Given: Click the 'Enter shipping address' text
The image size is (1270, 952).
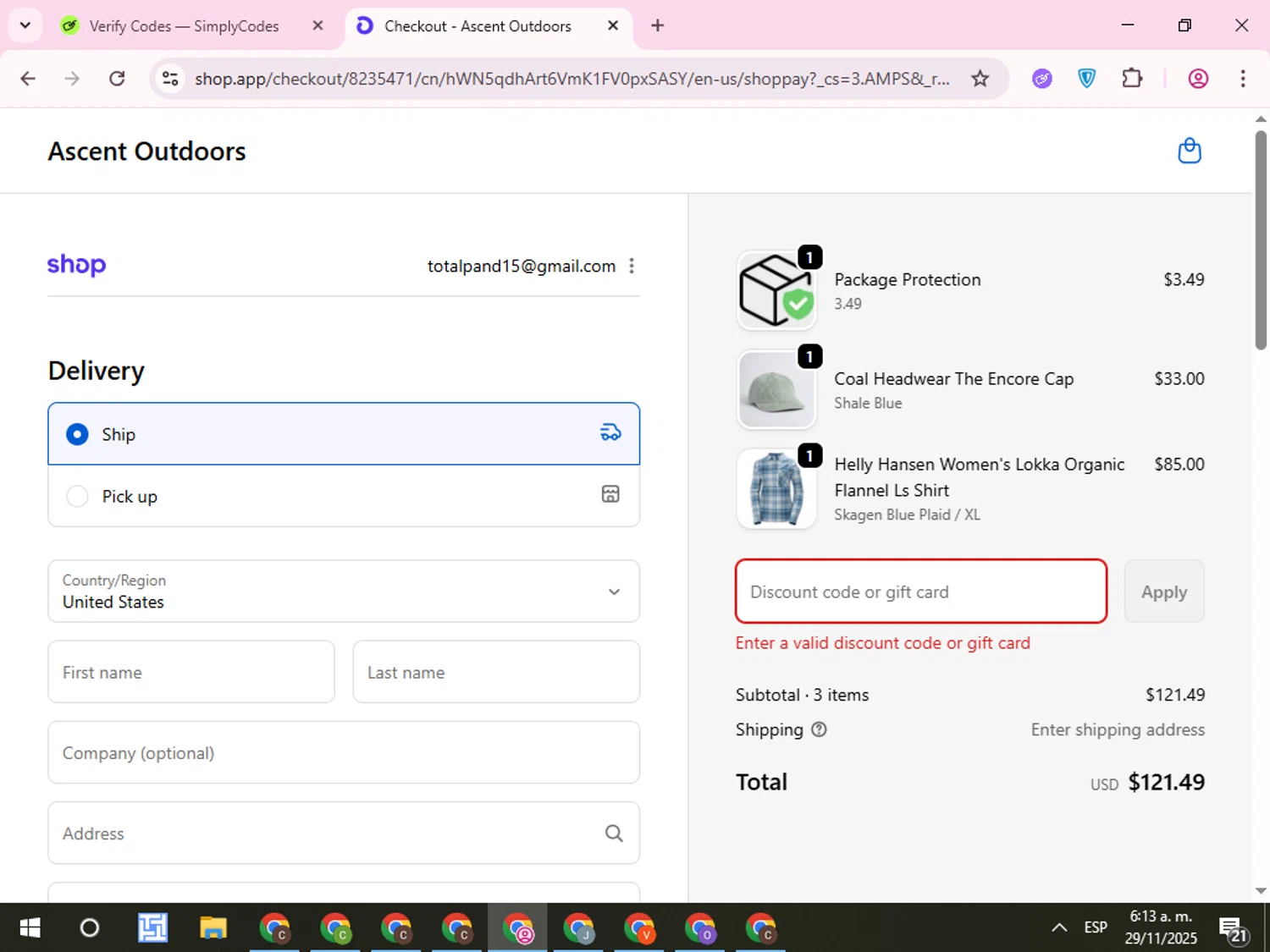Looking at the screenshot, I should pyautogui.click(x=1118, y=729).
